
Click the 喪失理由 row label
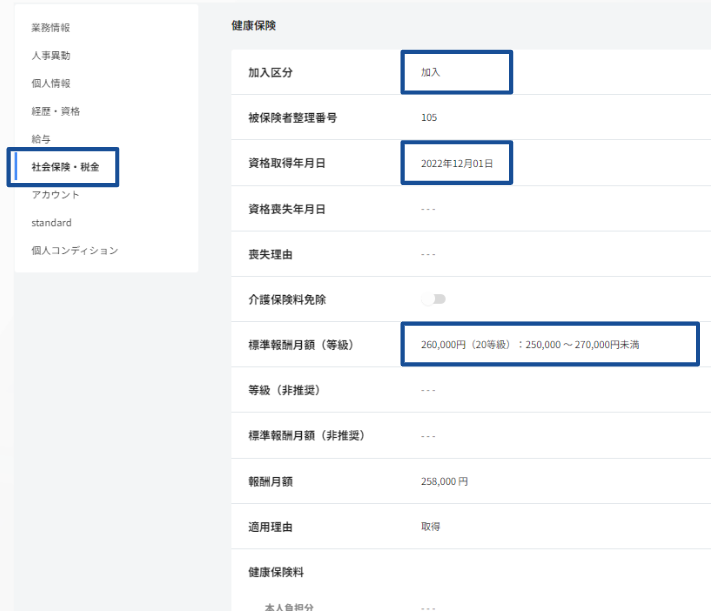pos(270,254)
